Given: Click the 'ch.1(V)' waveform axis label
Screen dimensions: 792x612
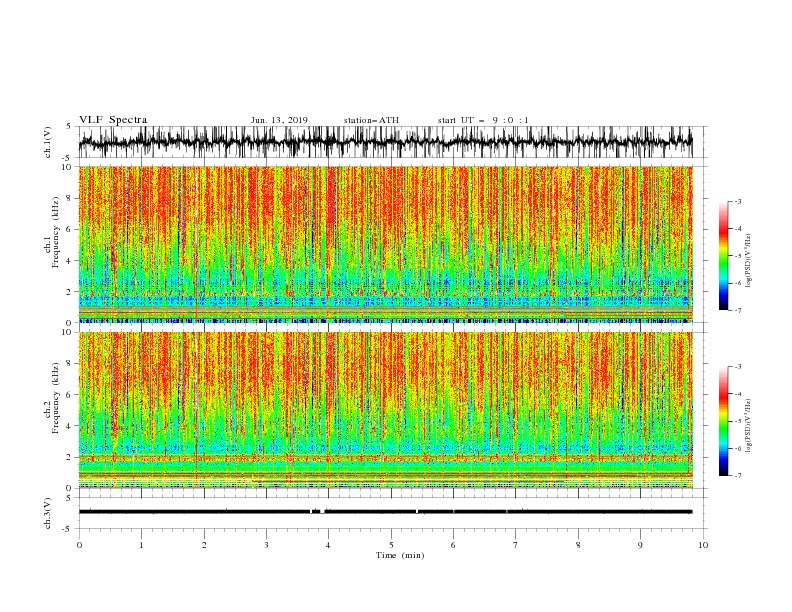Looking at the screenshot, I should 48,142.
